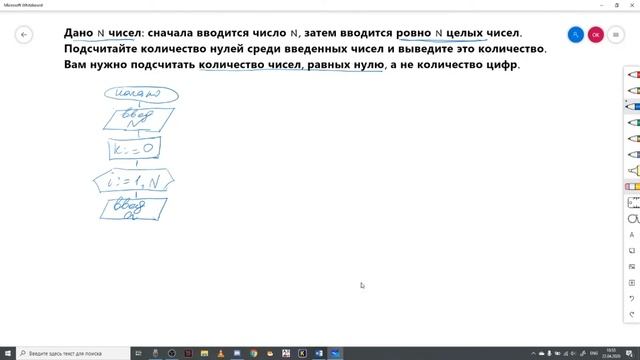640x360 pixels.
Task: Open the taskbar clock and date
Action: [x=611, y=353]
